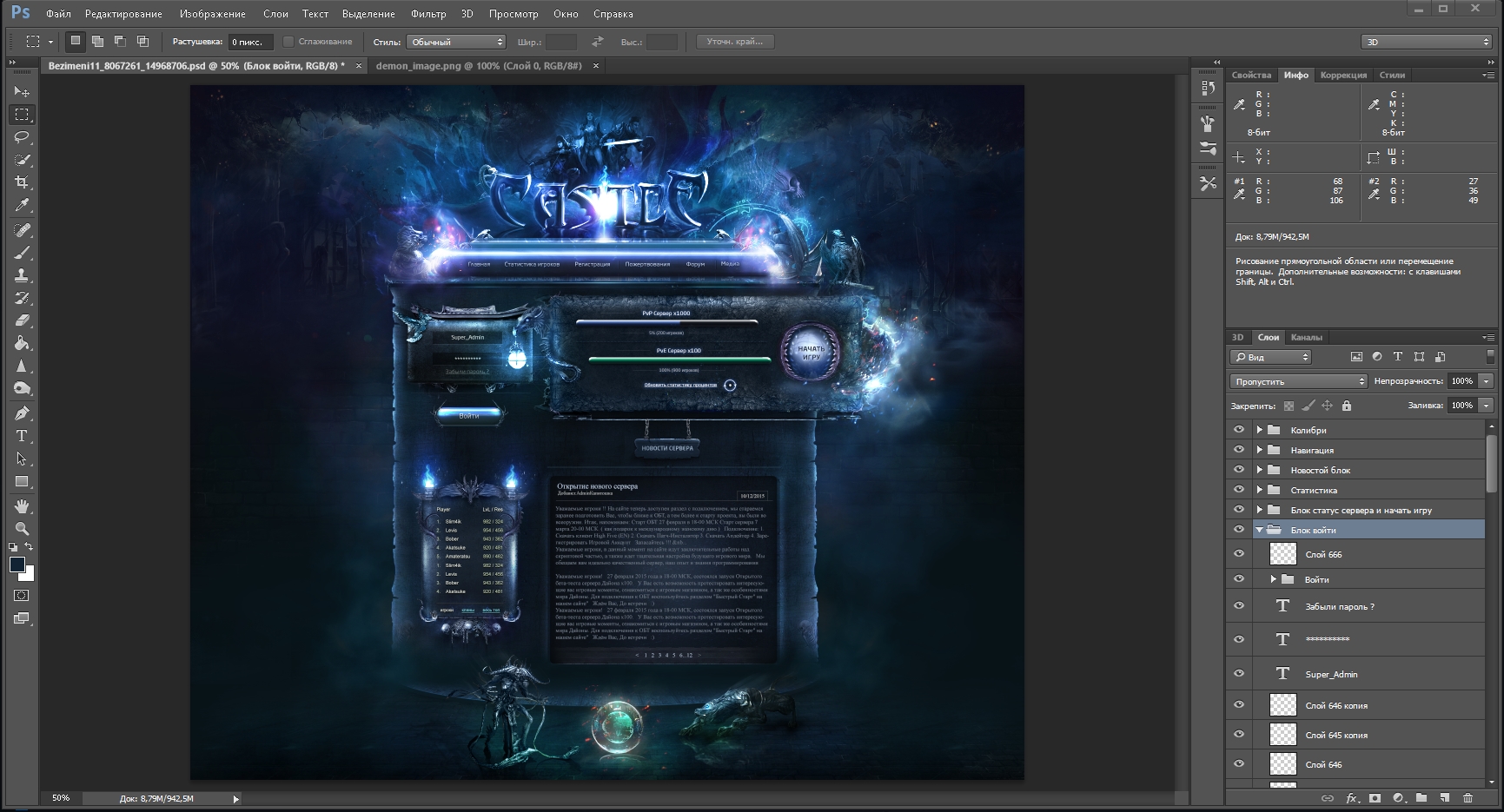Switch to the Каналы tab

(x=1306, y=337)
